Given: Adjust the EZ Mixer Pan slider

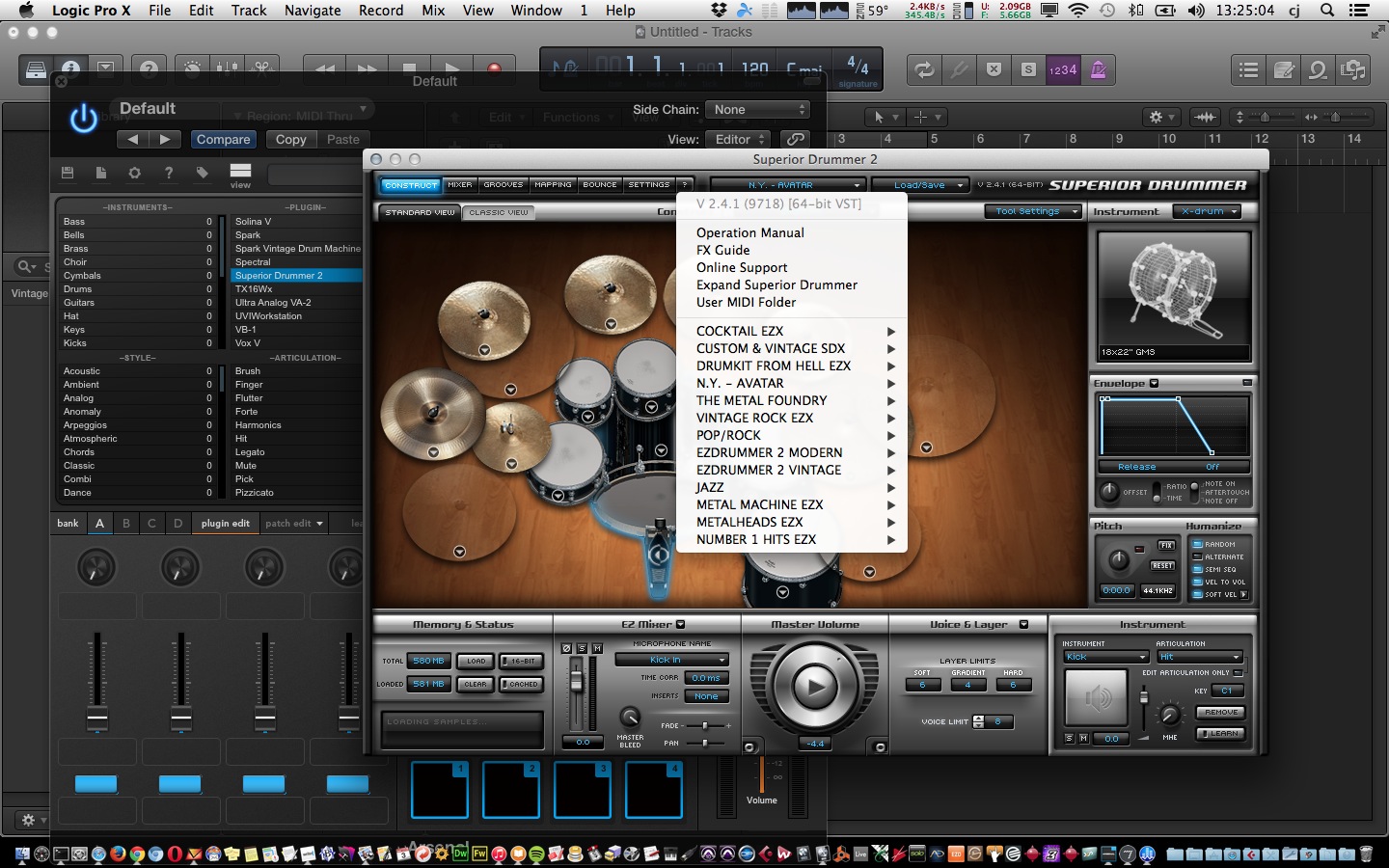Looking at the screenshot, I should pyautogui.click(x=706, y=743).
